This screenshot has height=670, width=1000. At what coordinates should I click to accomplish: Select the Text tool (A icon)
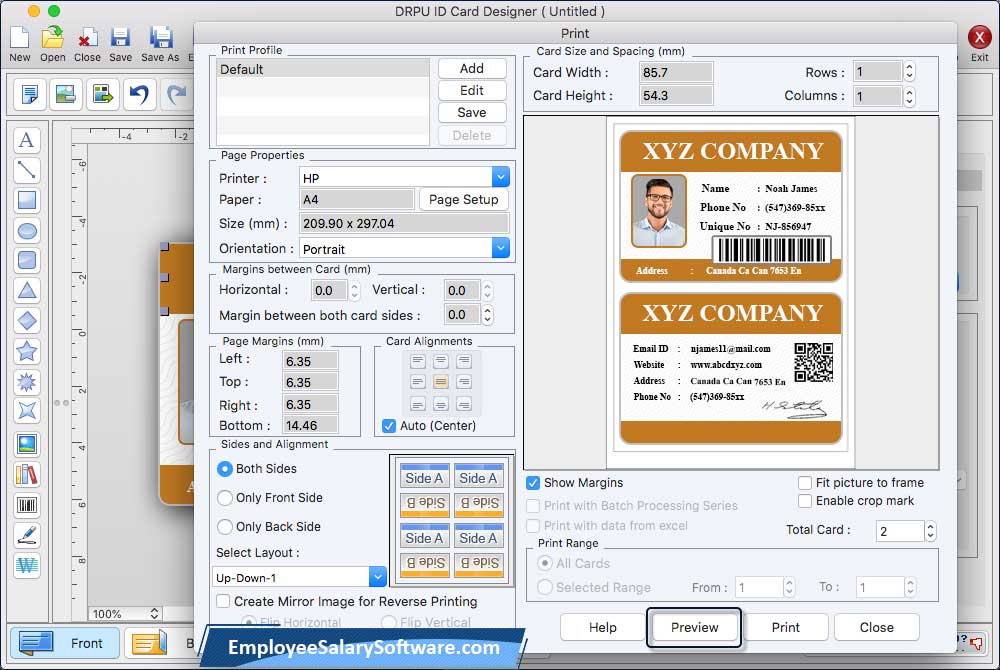tap(27, 140)
